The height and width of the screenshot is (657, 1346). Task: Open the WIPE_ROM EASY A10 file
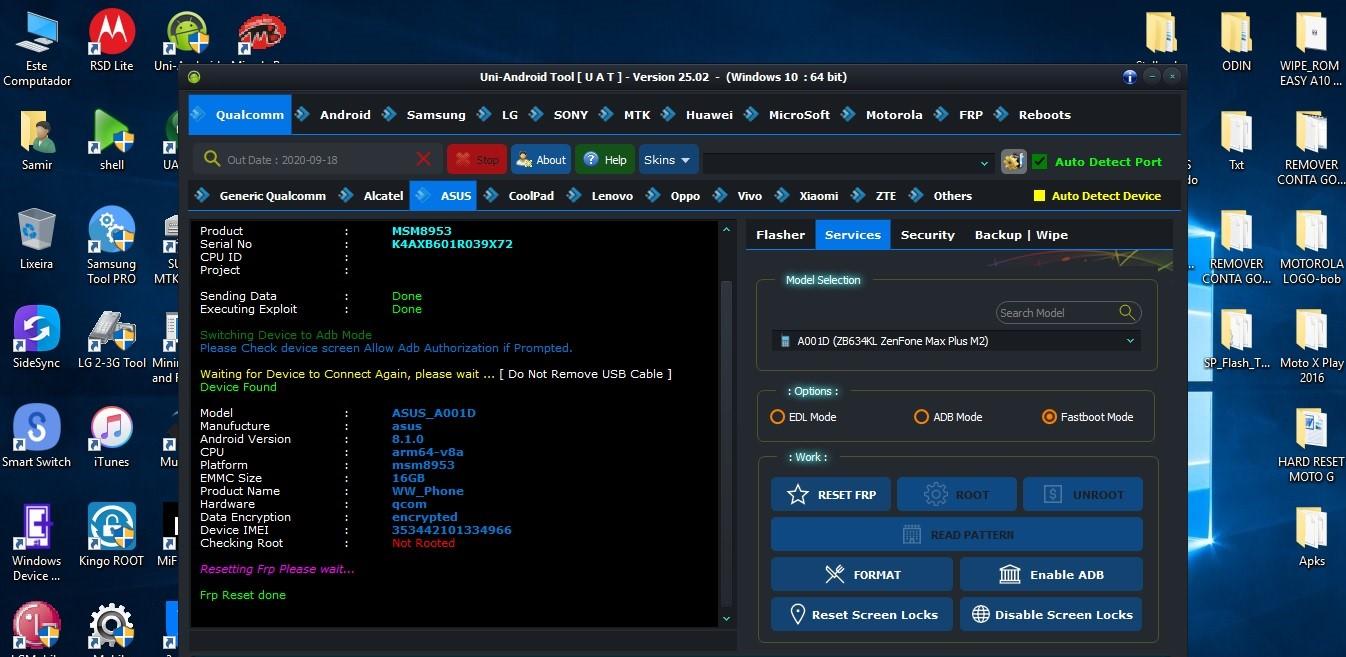[x=1310, y=48]
